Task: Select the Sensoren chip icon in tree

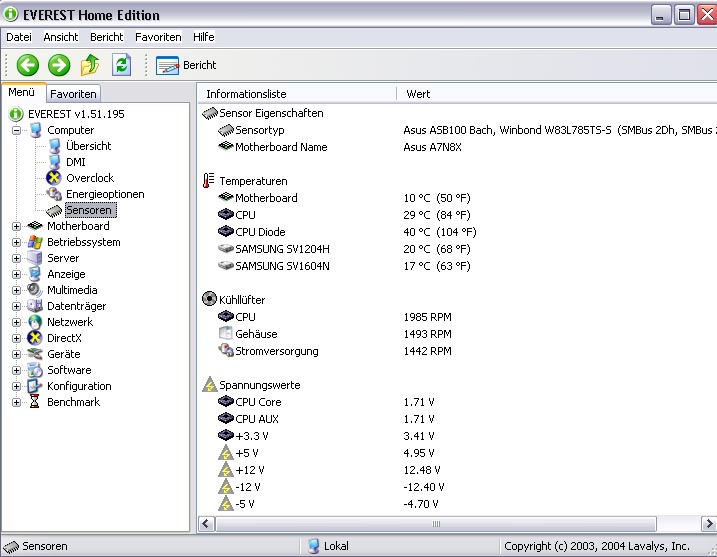Action: pyautogui.click(x=54, y=210)
